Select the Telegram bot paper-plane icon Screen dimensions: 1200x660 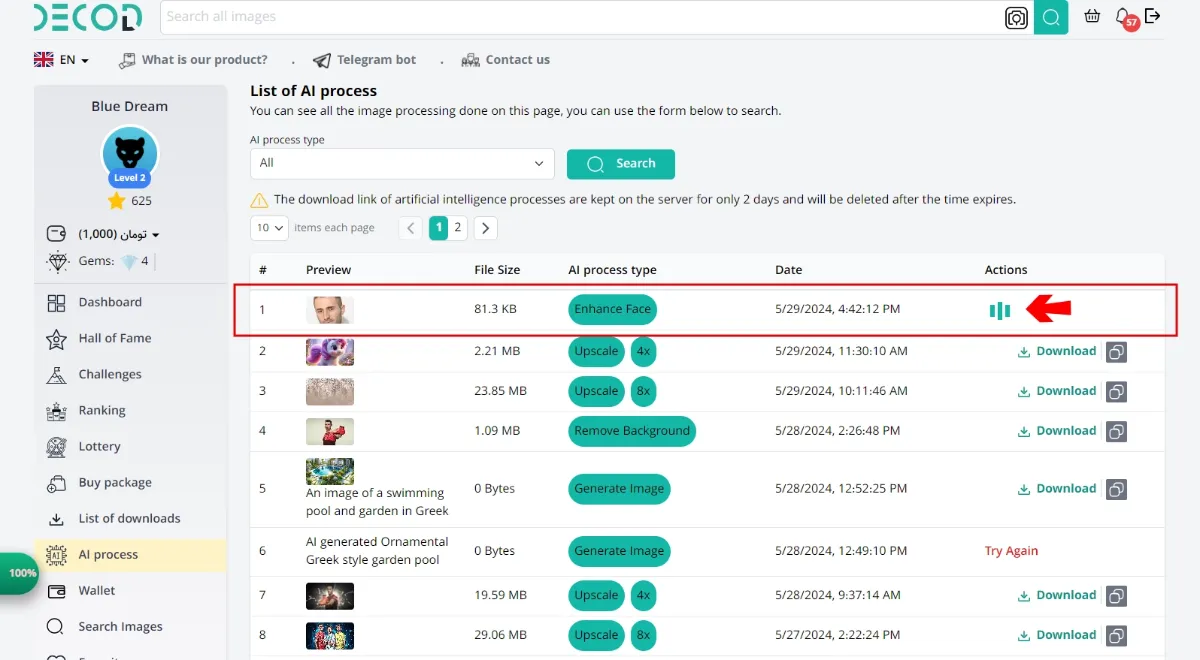[x=321, y=59]
